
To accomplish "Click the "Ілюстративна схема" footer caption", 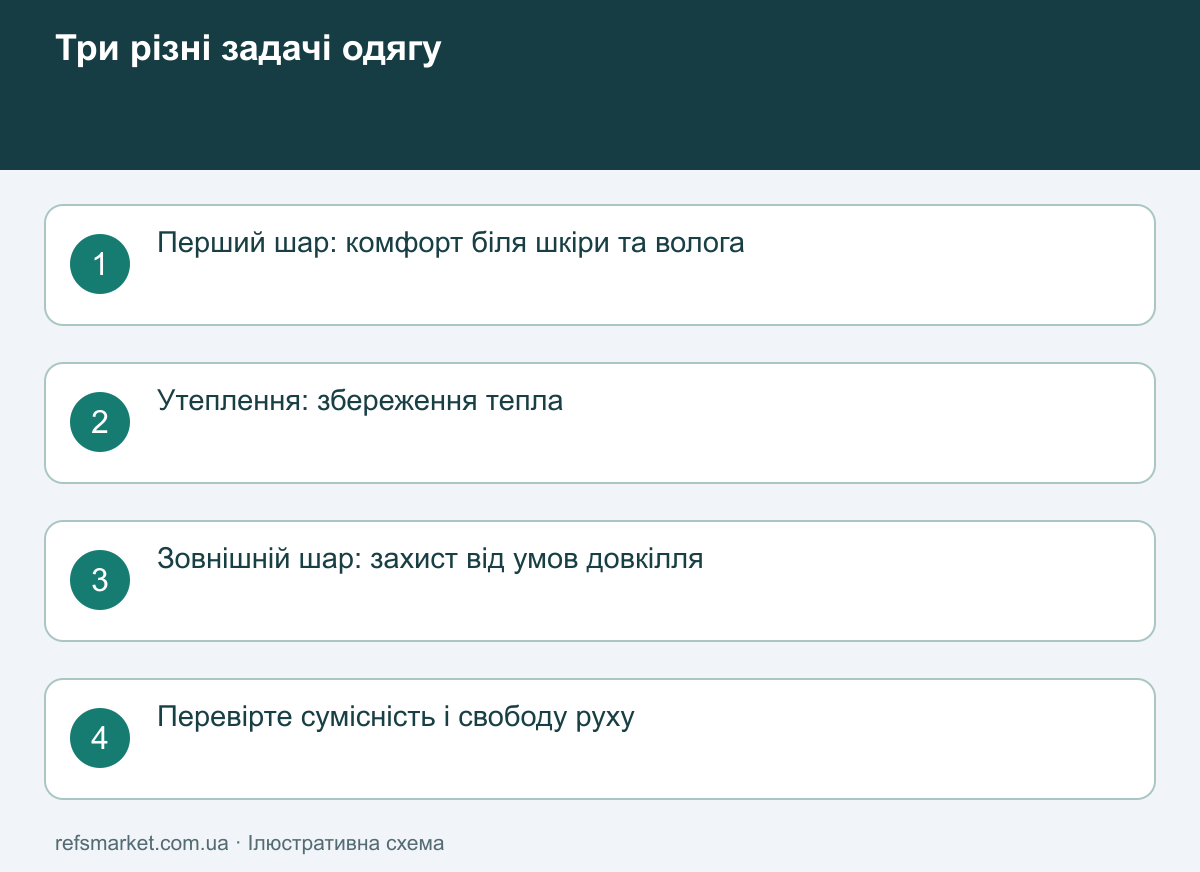I will tap(346, 843).
